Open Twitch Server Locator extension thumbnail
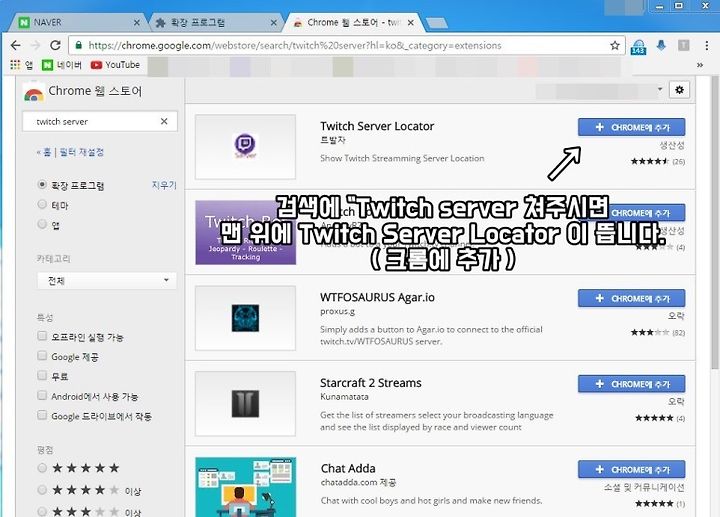Viewport: 720px width, 517px height. (245, 146)
